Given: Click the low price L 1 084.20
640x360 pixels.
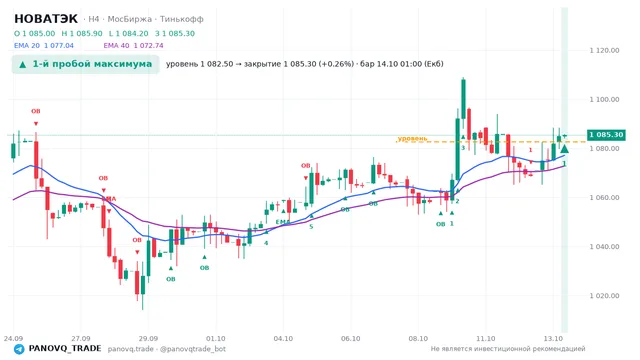Looking at the screenshot, I should pos(129,33).
